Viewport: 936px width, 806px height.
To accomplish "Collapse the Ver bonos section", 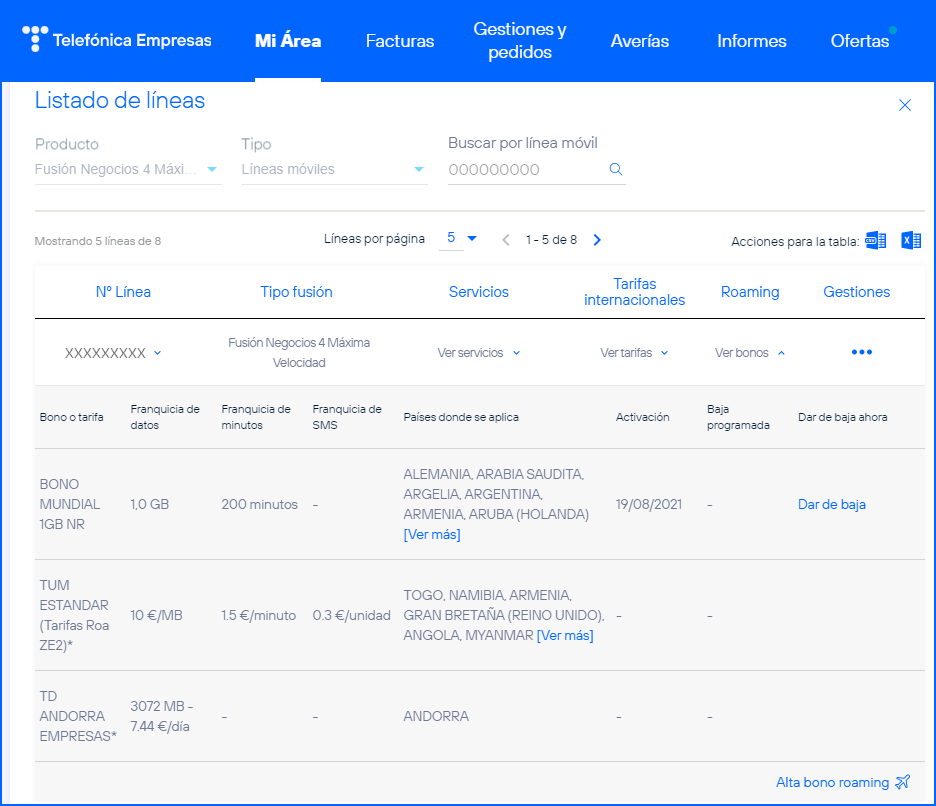I will pyautogui.click(x=749, y=353).
